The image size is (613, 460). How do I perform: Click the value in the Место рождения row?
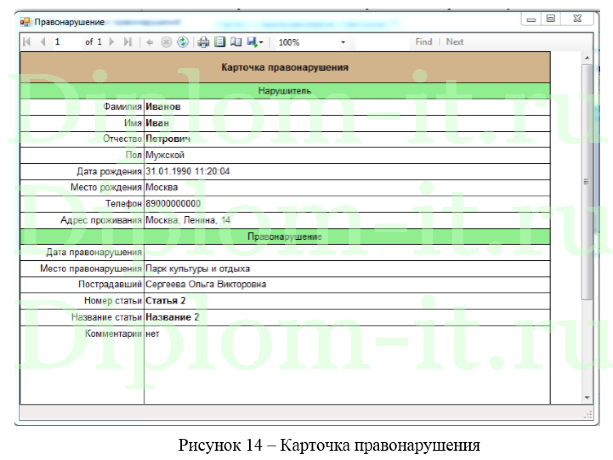[161, 187]
